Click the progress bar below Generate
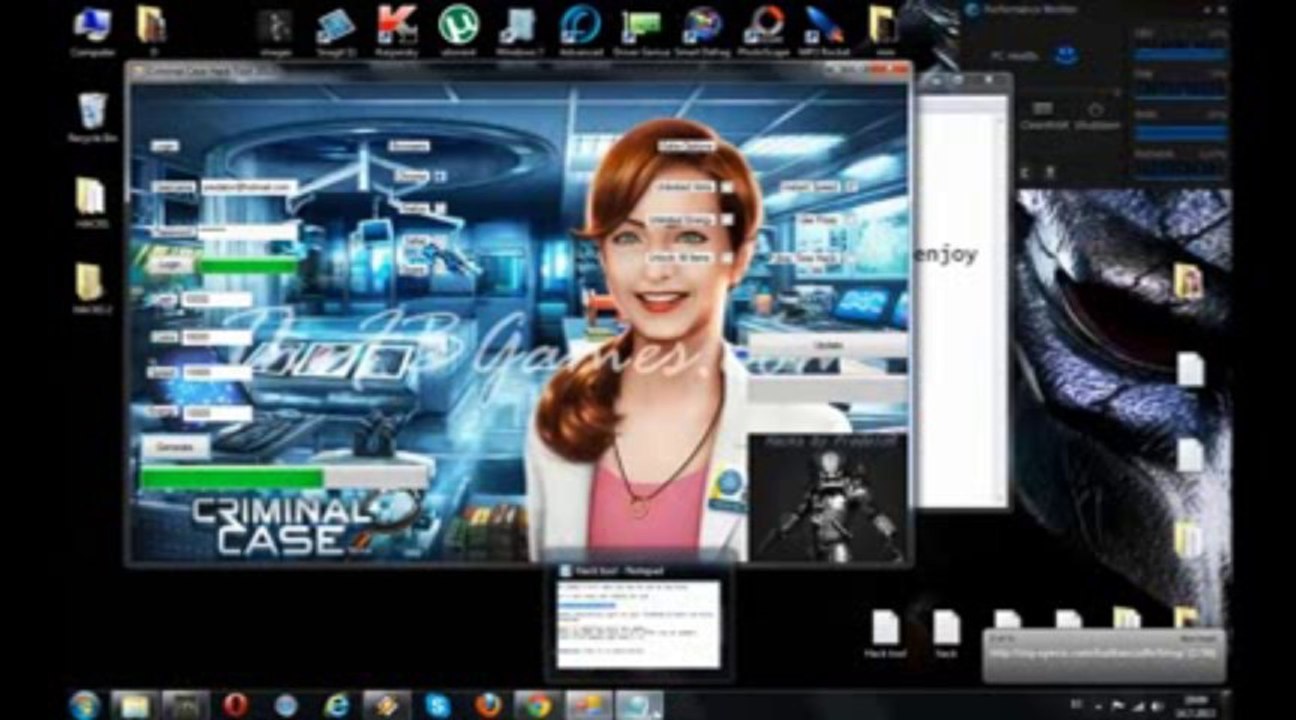Image resolution: width=1296 pixels, height=720 pixels. point(284,479)
